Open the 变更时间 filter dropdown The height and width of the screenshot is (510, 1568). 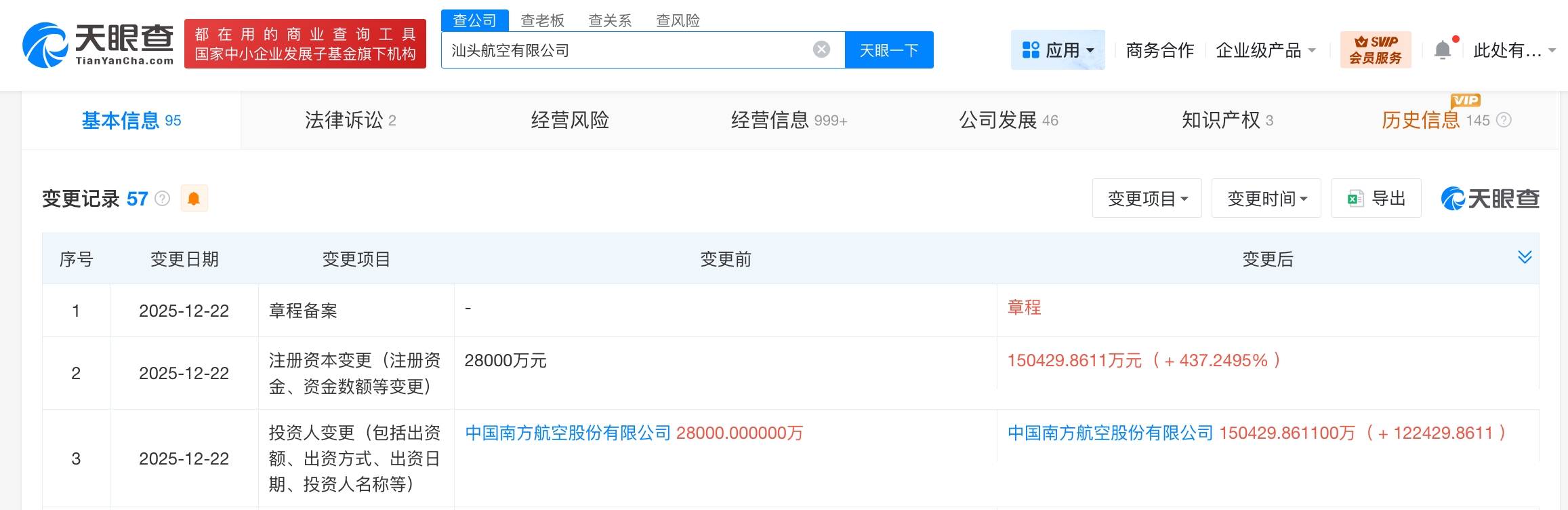(1266, 198)
